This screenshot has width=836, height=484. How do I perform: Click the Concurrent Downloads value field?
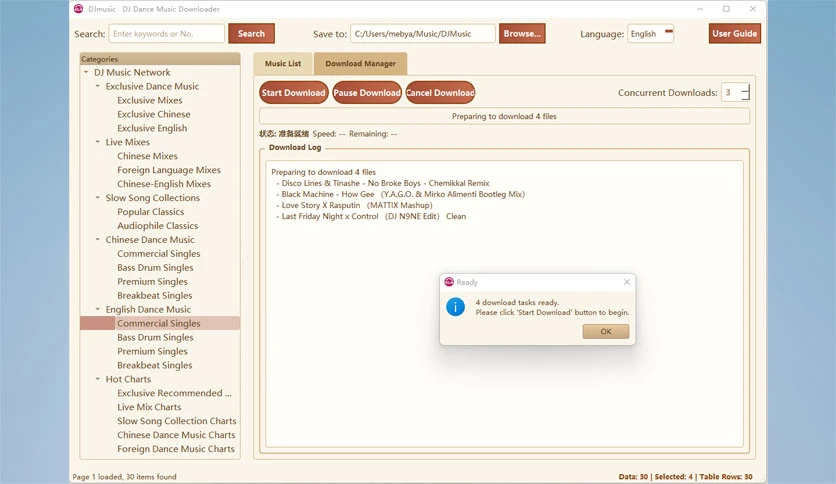coord(731,93)
